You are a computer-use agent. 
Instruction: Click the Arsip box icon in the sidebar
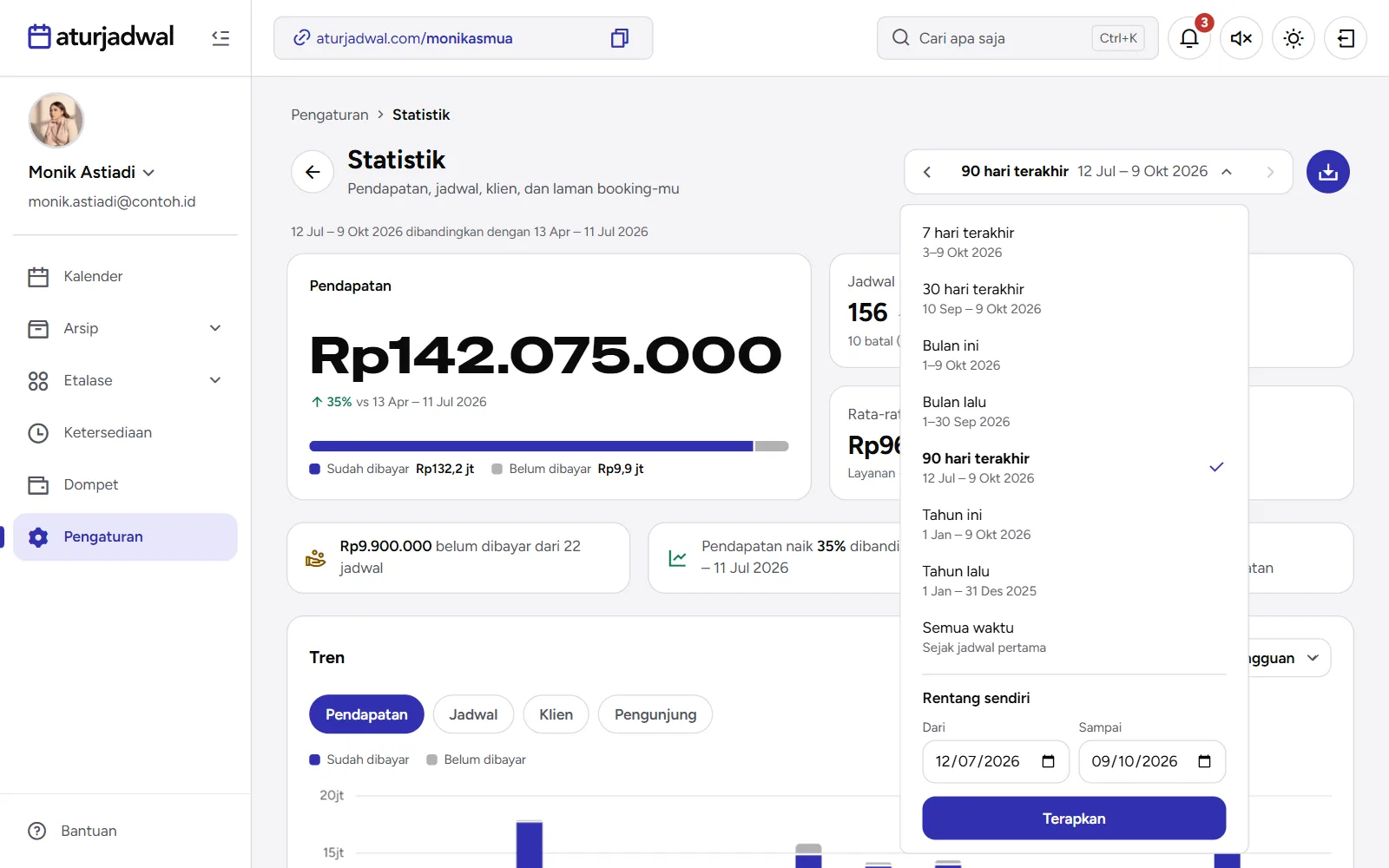(x=38, y=329)
